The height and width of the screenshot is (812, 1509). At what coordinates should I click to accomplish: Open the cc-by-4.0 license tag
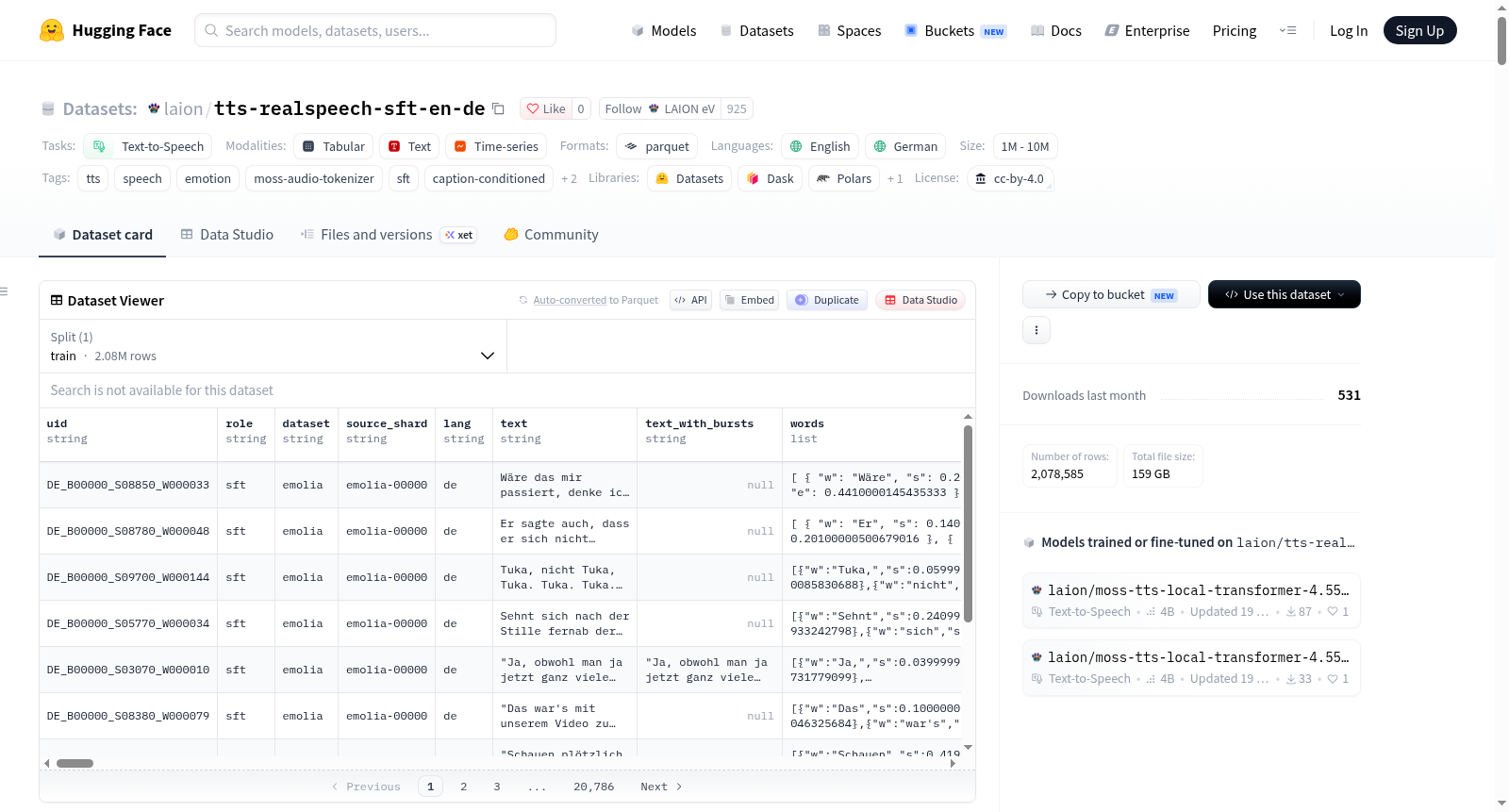(1010, 178)
